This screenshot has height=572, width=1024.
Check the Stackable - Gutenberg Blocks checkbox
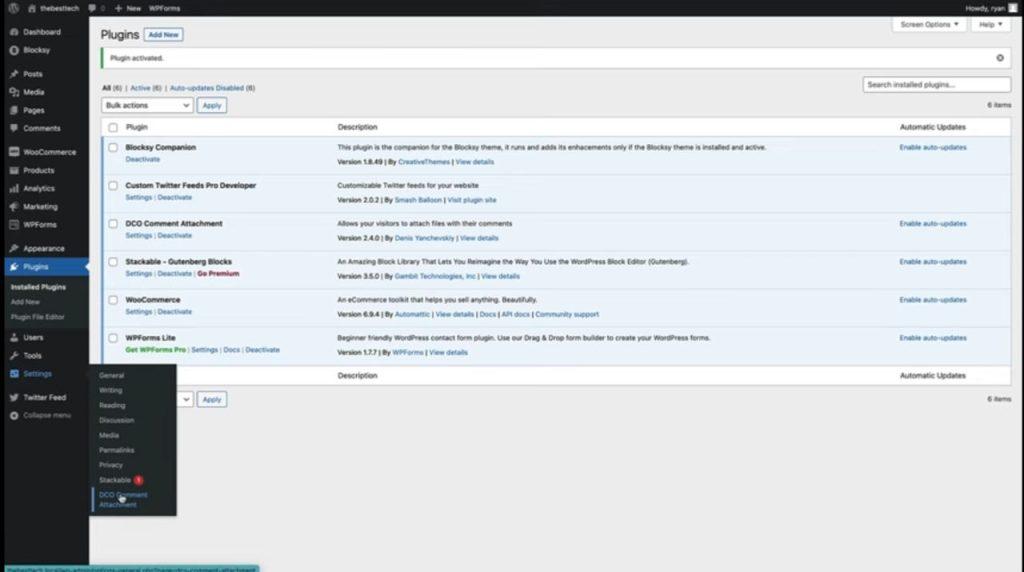pos(113,262)
